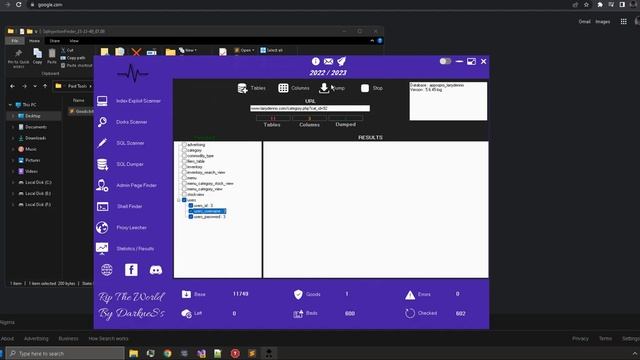
Task: Click the Statistics / Results chart icon
Action: [102, 248]
